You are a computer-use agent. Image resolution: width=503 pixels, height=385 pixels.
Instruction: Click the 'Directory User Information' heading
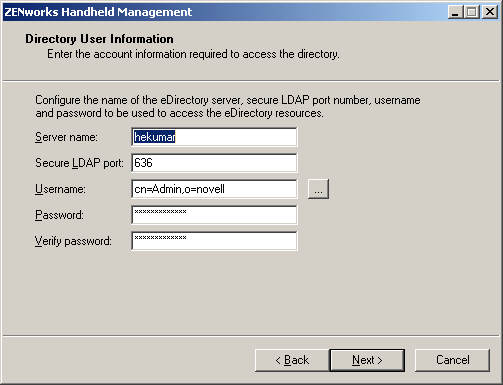tap(99, 39)
